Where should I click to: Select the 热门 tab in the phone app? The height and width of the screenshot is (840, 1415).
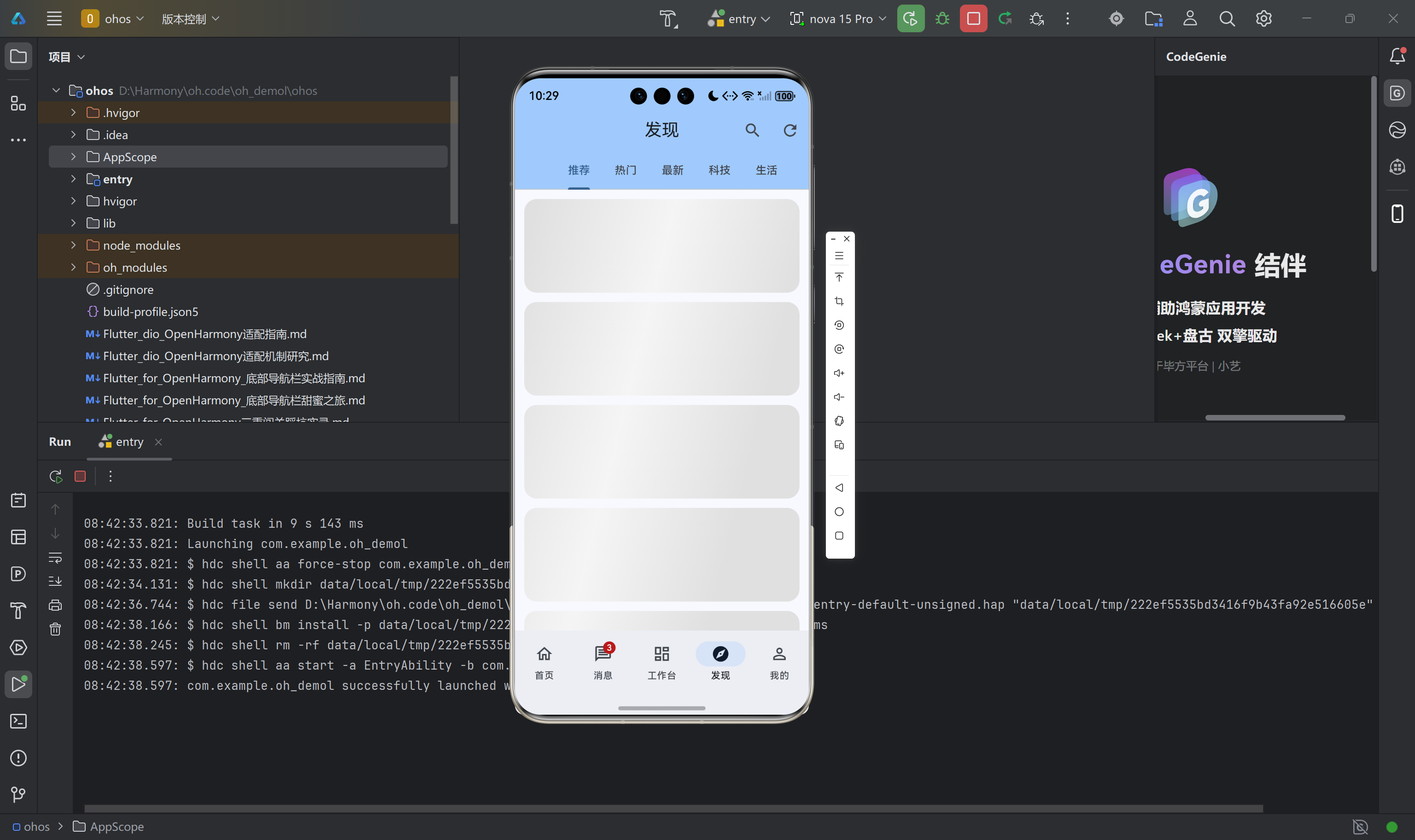pos(626,170)
